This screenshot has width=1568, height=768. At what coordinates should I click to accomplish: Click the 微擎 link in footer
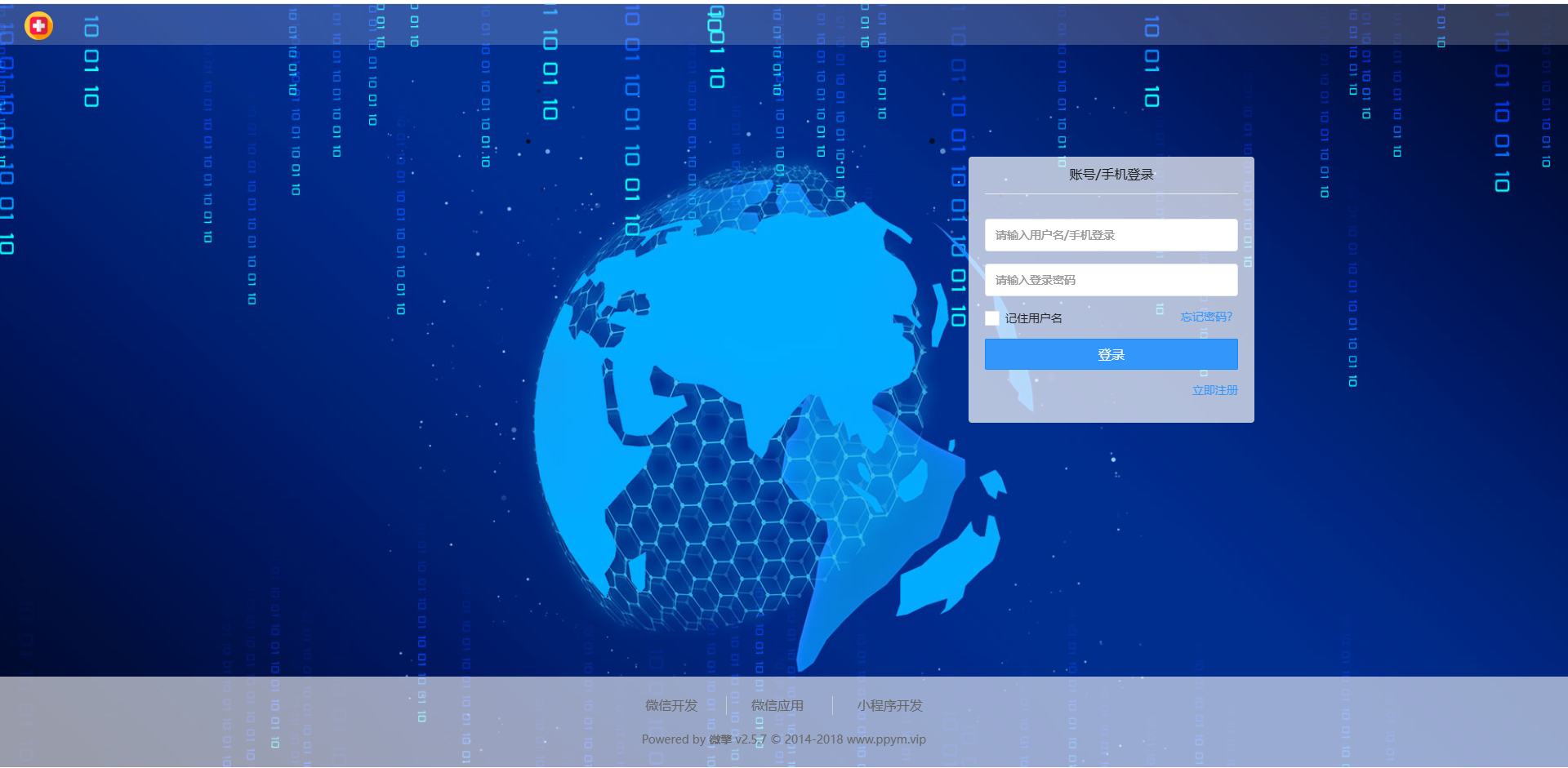[x=720, y=739]
